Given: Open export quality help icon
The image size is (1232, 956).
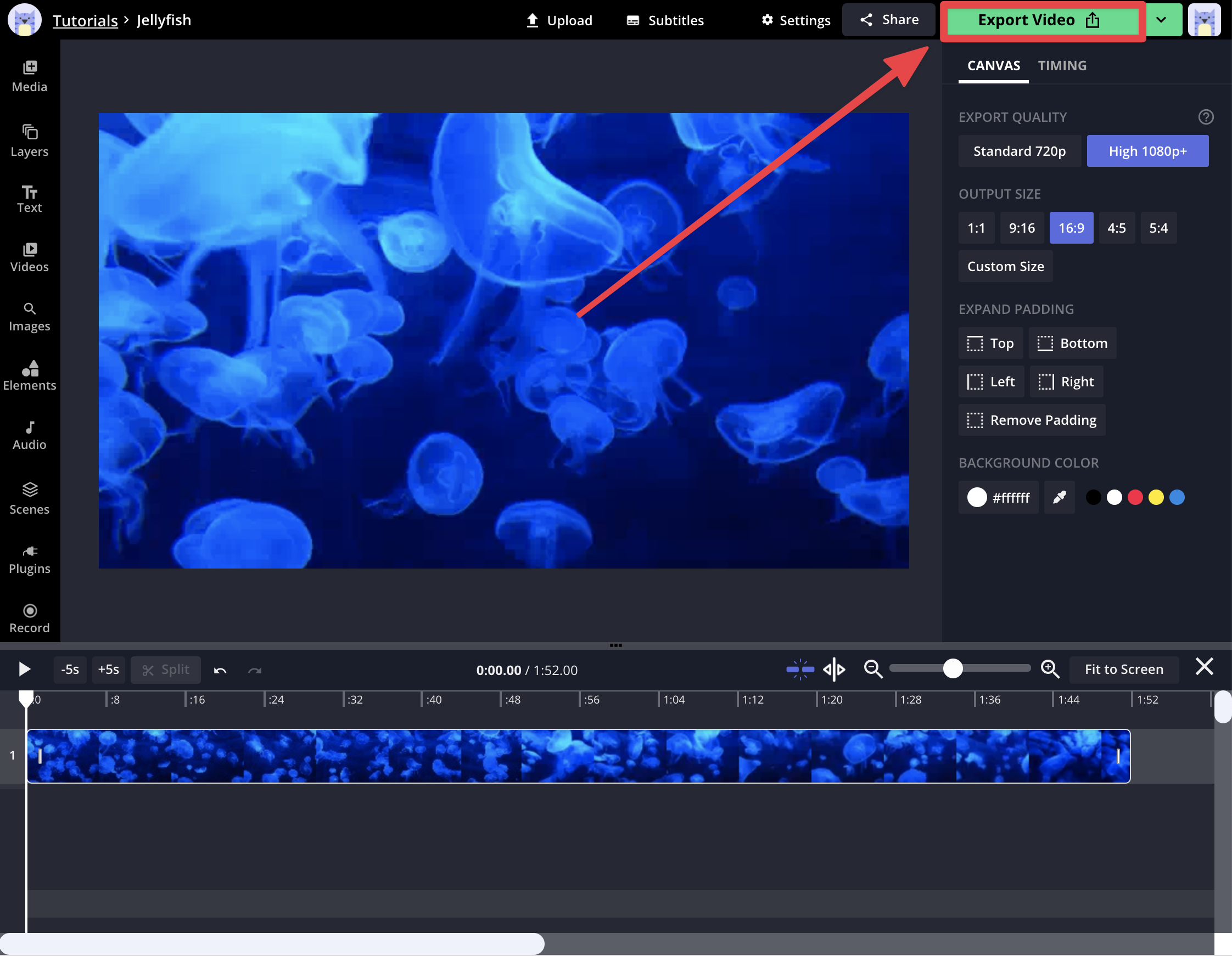Looking at the screenshot, I should [x=1206, y=117].
